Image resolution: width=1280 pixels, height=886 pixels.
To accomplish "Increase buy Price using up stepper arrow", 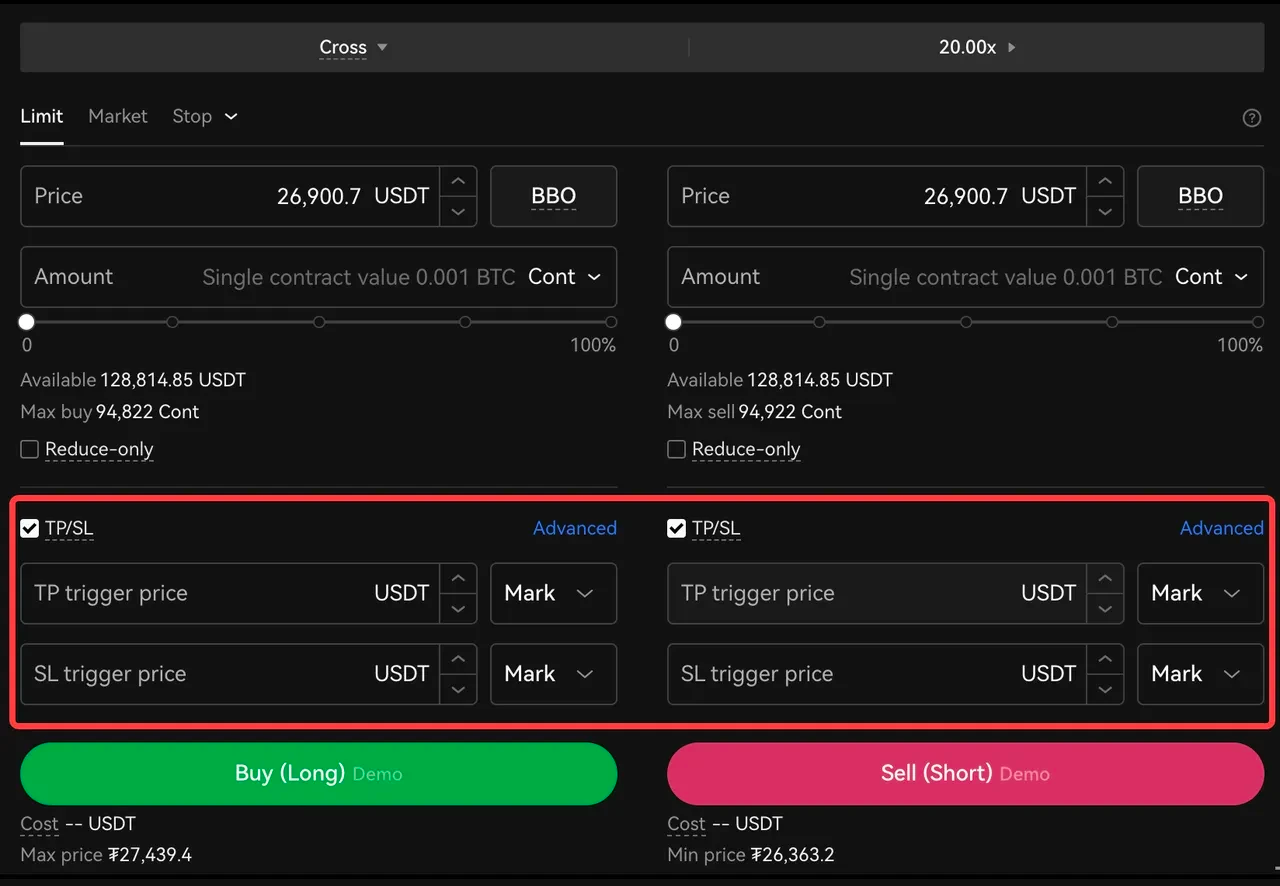I will pos(458,182).
